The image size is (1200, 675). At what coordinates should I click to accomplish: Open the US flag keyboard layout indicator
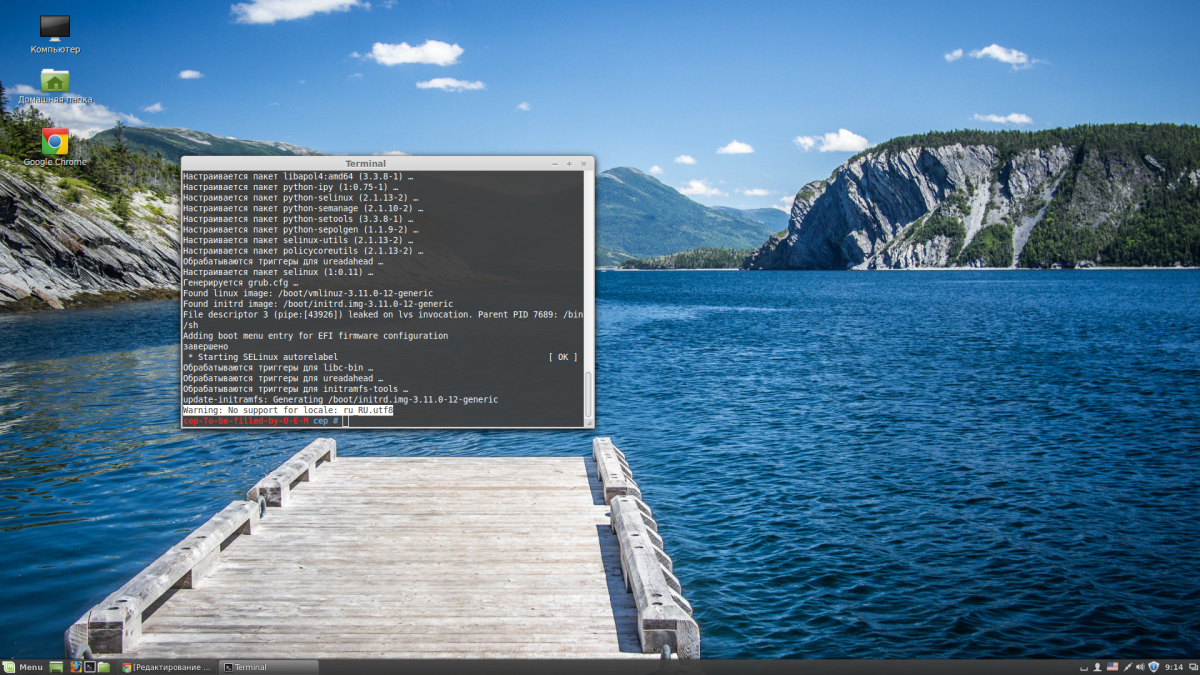1112,667
